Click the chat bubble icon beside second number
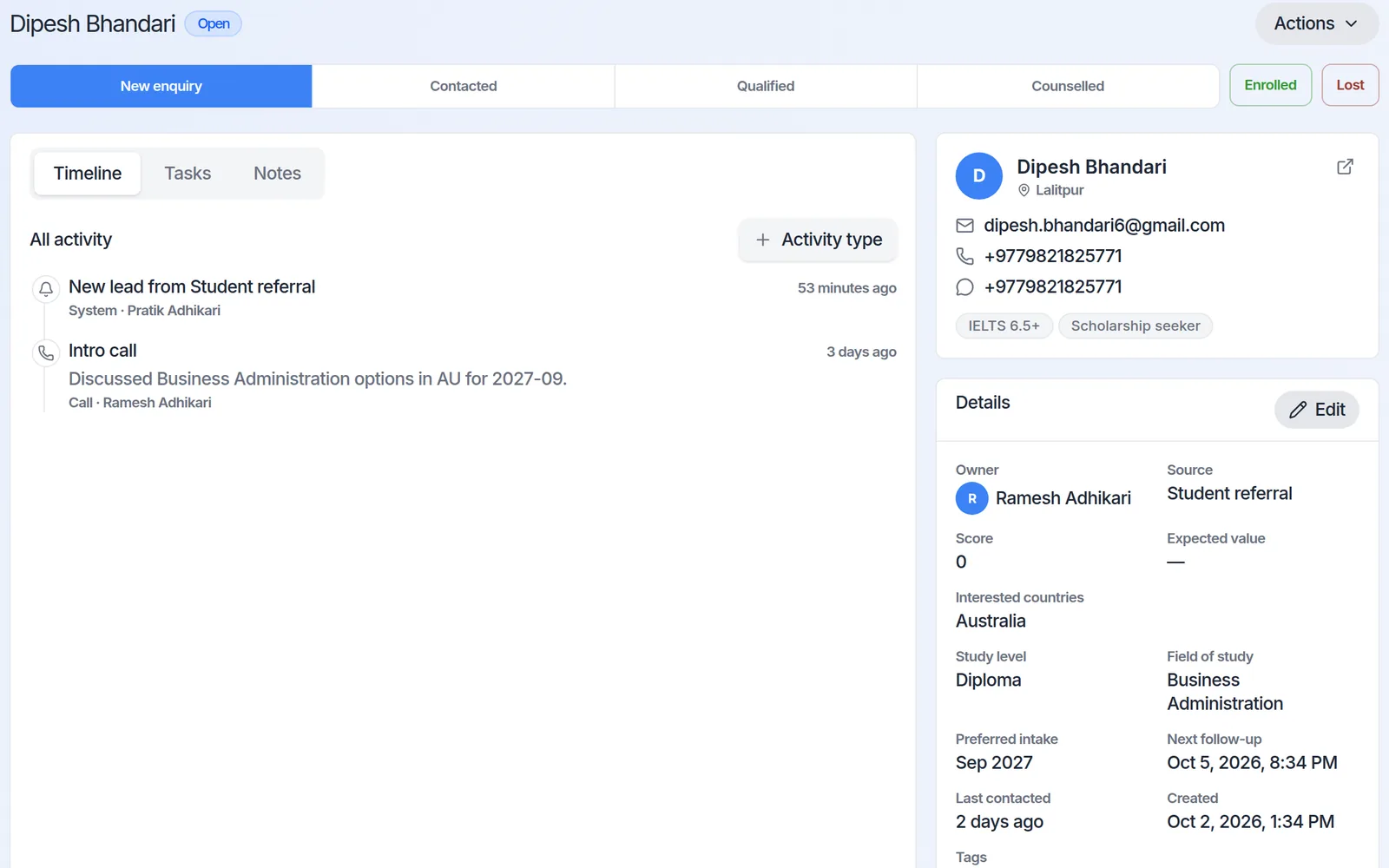This screenshot has height=868, width=1389. click(x=964, y=287)
